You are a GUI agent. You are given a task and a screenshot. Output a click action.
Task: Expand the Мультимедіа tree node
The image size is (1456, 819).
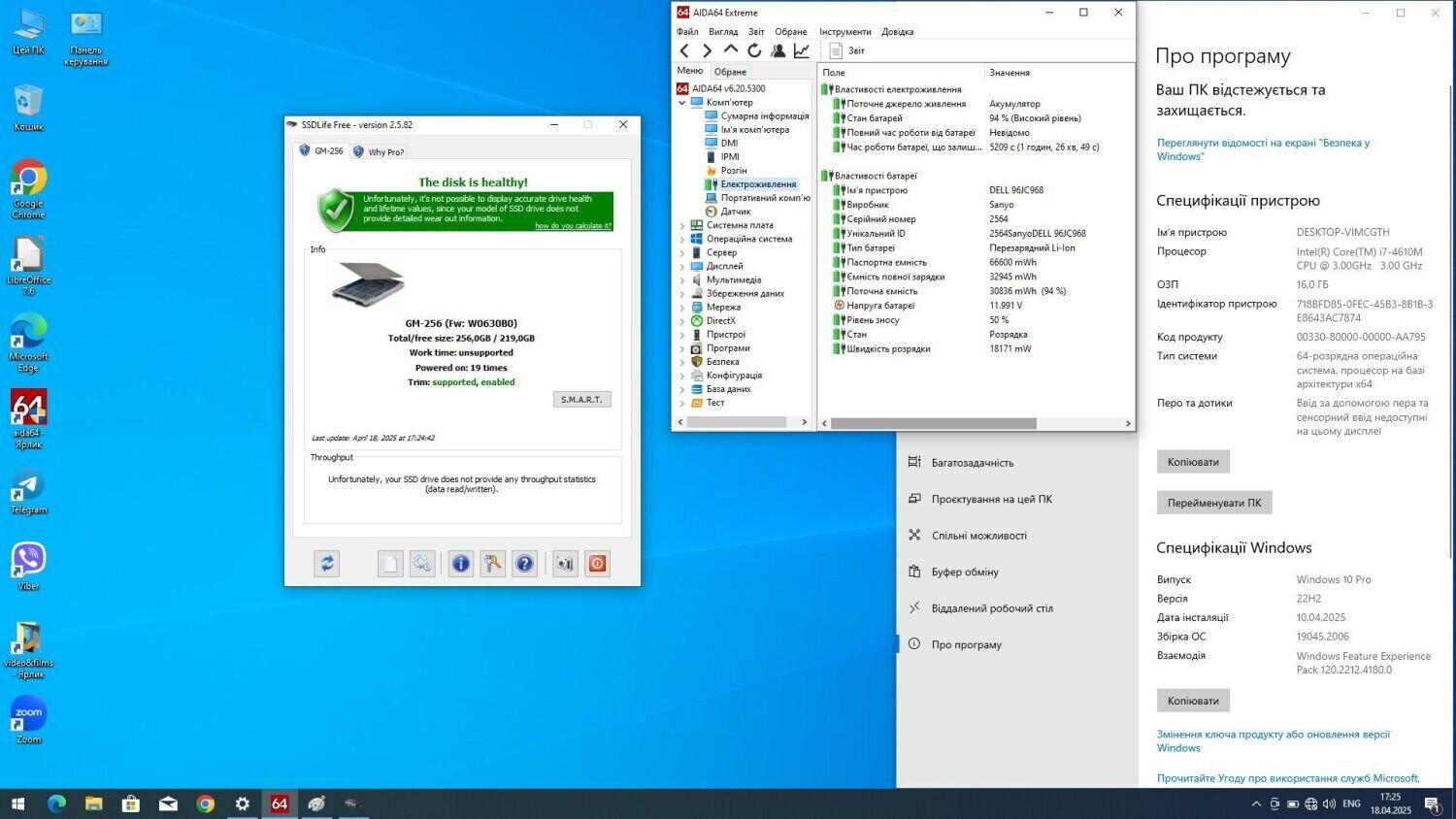click(682, 280)
